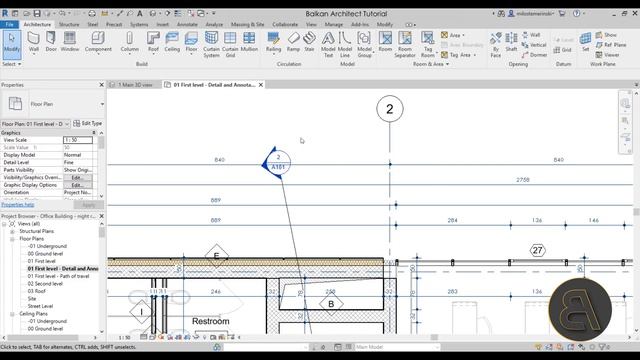Viewport: 640px width, 360px height.
Task: Select the Dormer opening tool
Action: 534,55
